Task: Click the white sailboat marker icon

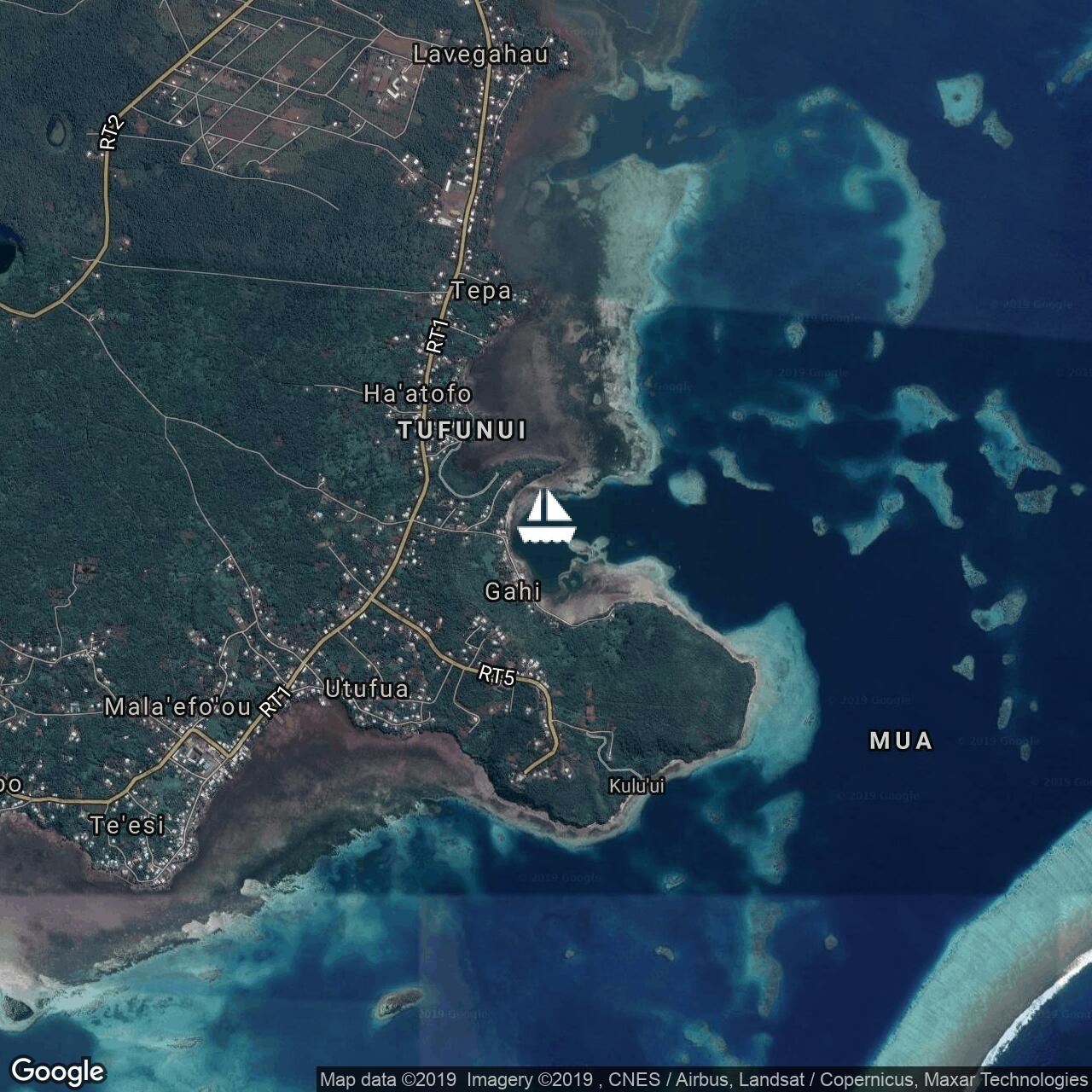Action: [x=546, y=517]
